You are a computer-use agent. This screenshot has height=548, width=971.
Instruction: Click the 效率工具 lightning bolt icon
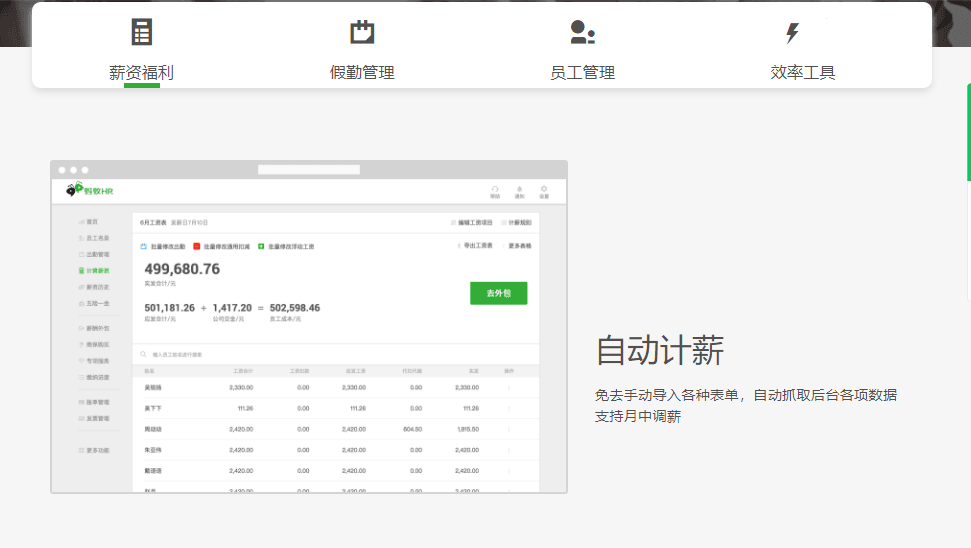(x=792, y=33)
